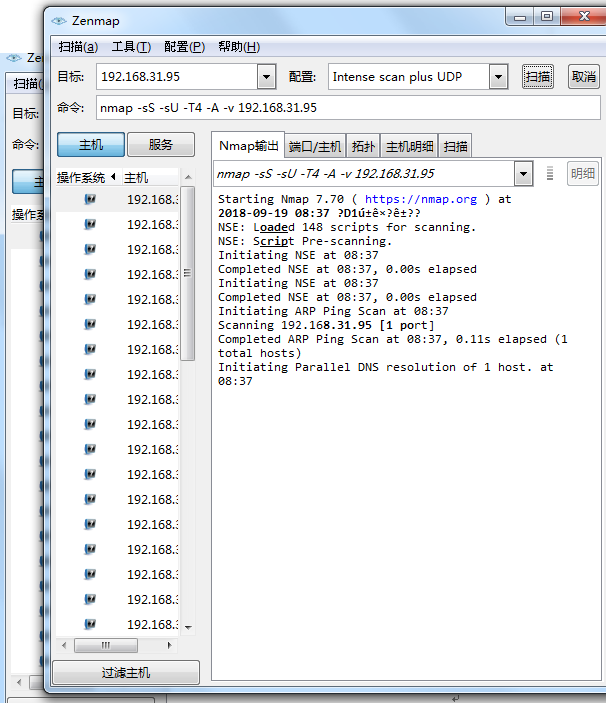Click text "NSE: Script Pre-scanning."
Viewport: 606px width, 703px height.
(305, 241)
